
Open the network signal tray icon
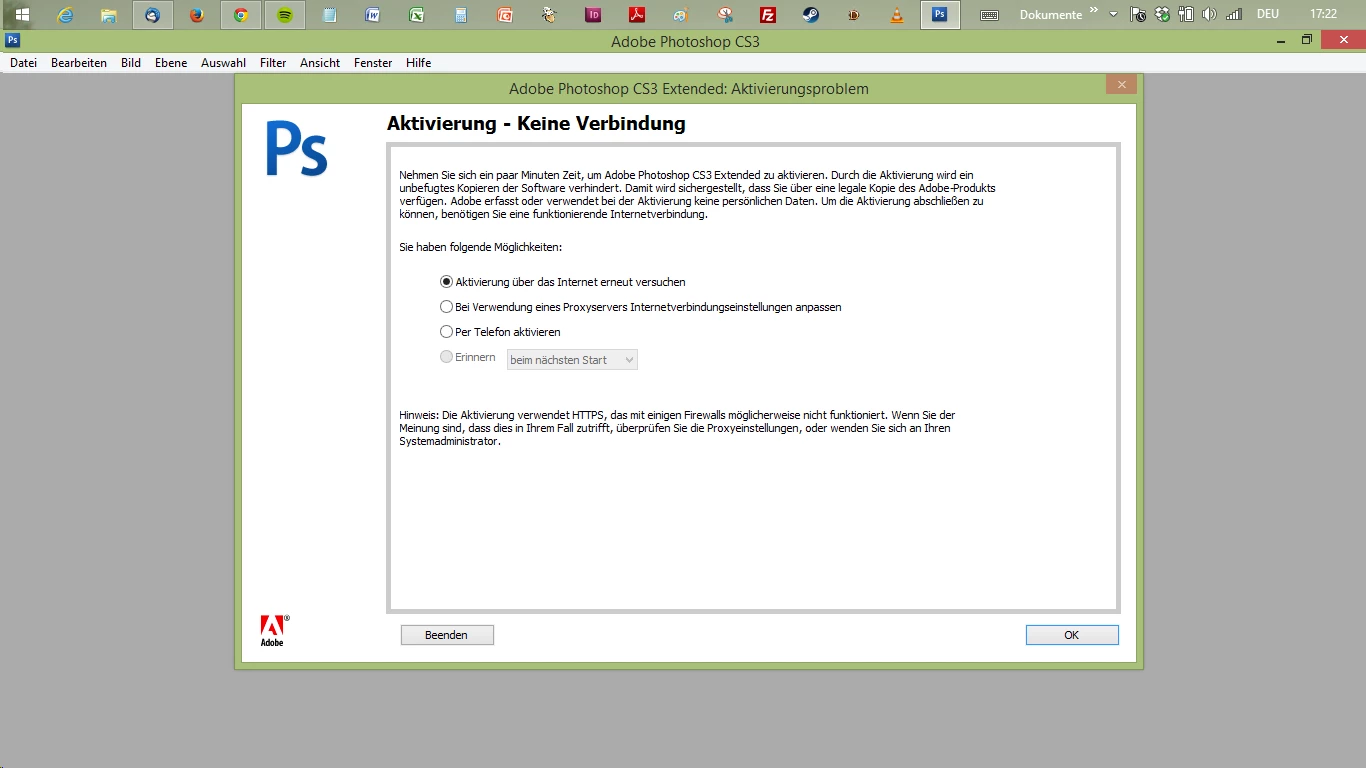coord(1234,15)
